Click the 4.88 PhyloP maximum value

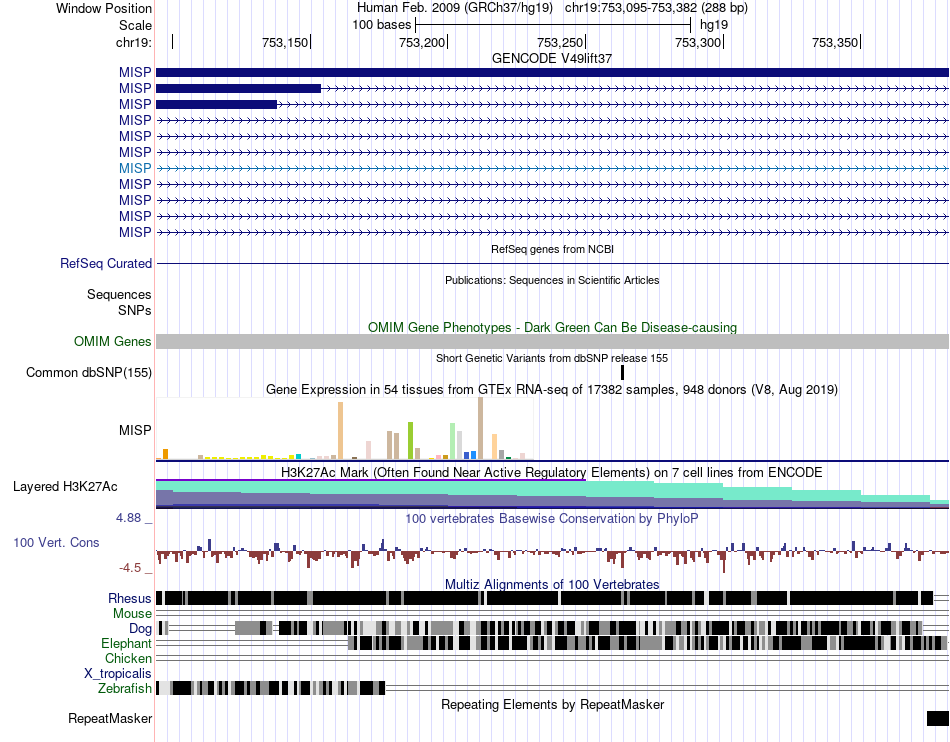pos(128,518)
